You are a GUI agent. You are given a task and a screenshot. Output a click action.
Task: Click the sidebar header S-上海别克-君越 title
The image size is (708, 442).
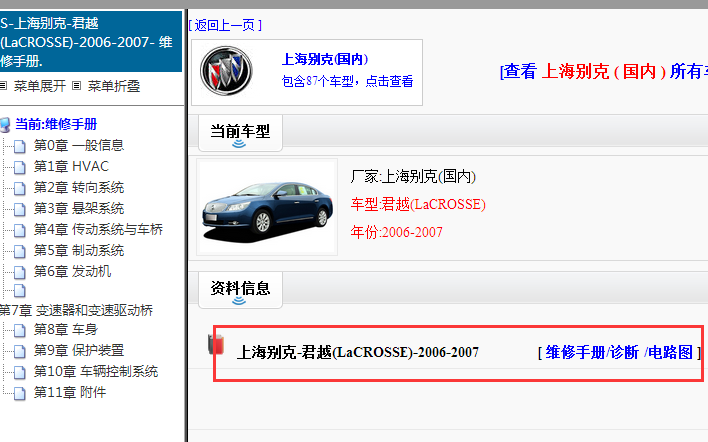coord(91,42)
